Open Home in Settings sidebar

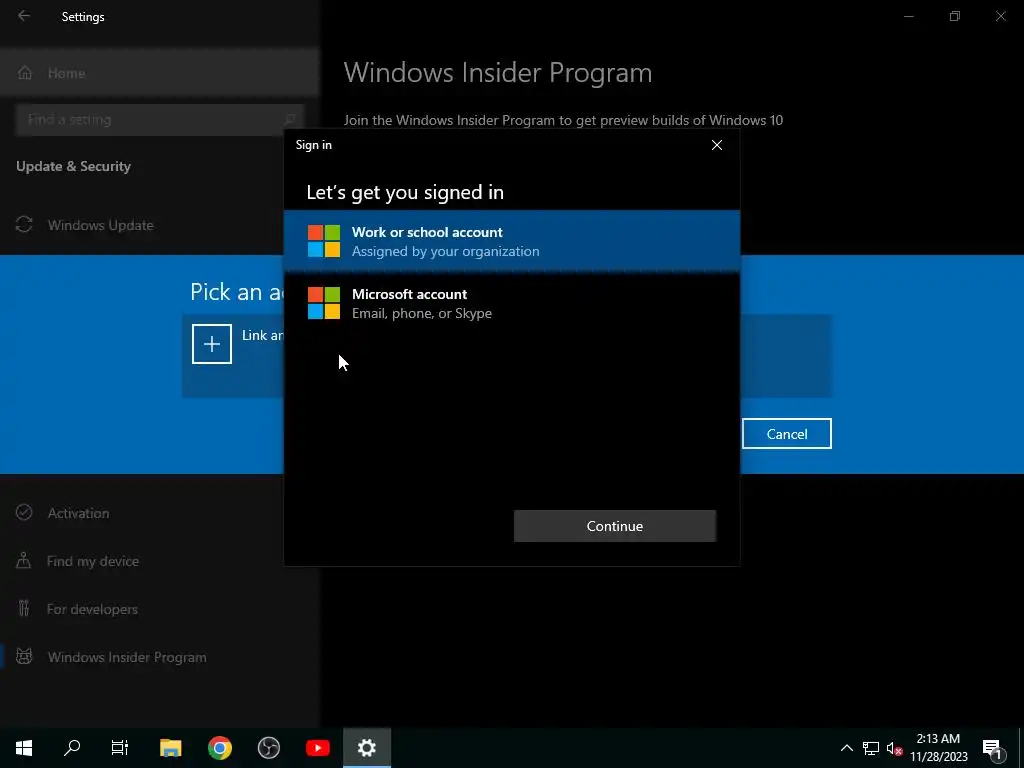click(x=159, y=73)
